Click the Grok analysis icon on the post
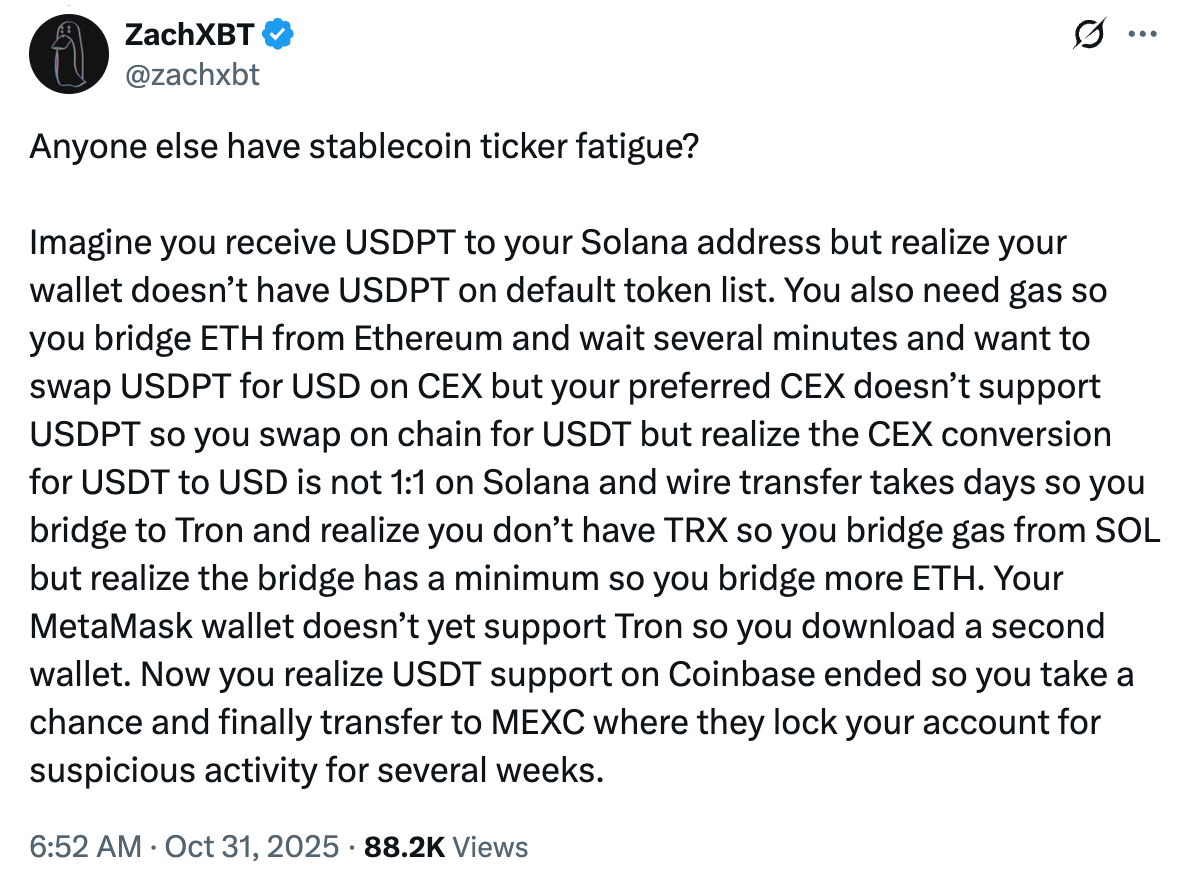1190x896 pixels. 1089,35
